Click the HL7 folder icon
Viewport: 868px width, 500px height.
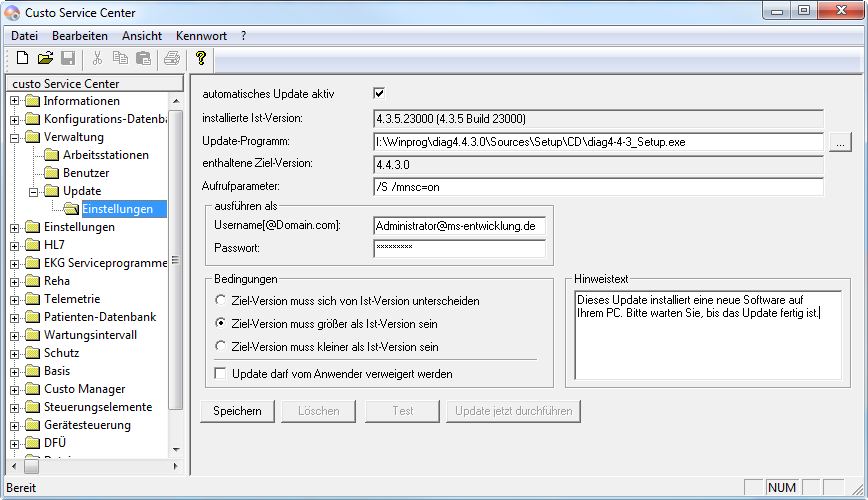coord(33,245)
